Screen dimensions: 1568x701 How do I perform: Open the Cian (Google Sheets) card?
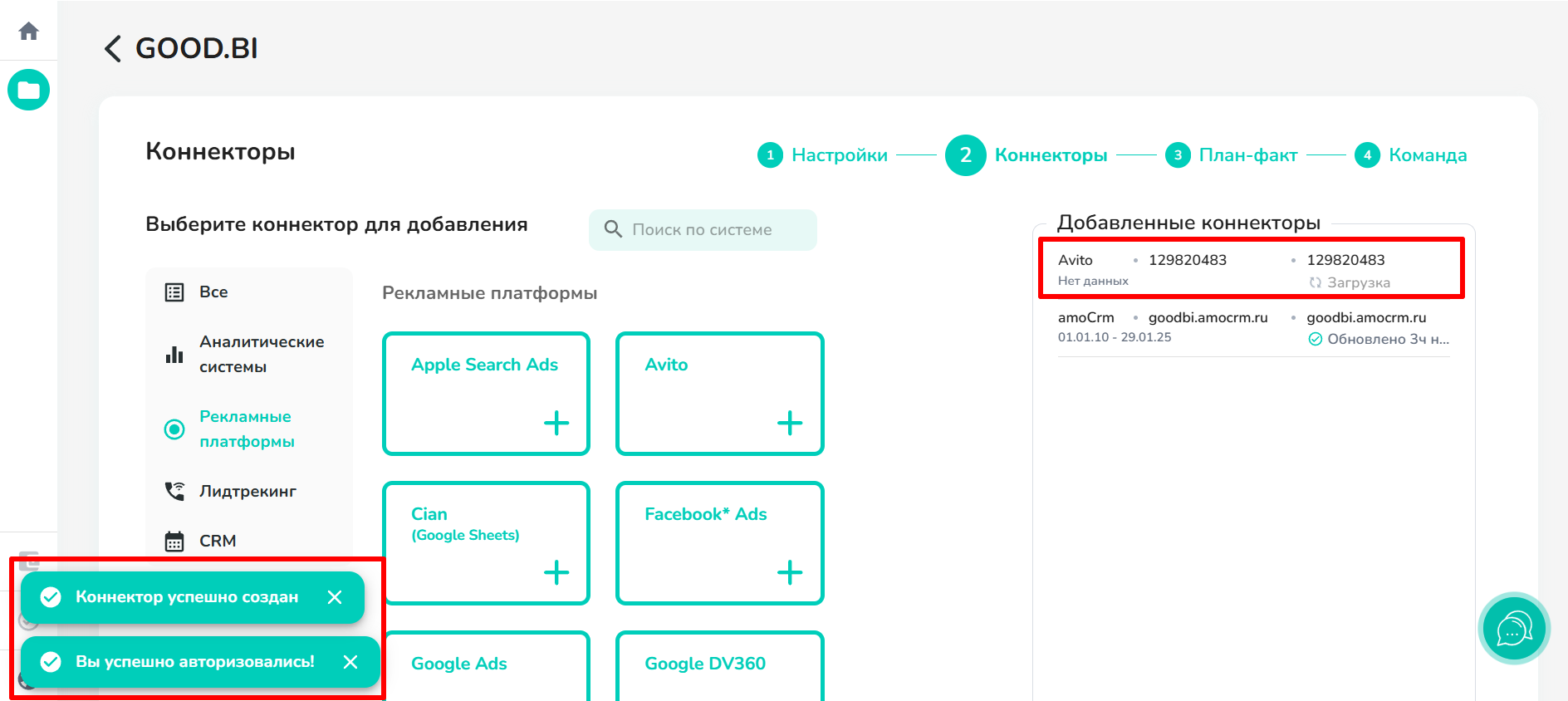[486, 543]
